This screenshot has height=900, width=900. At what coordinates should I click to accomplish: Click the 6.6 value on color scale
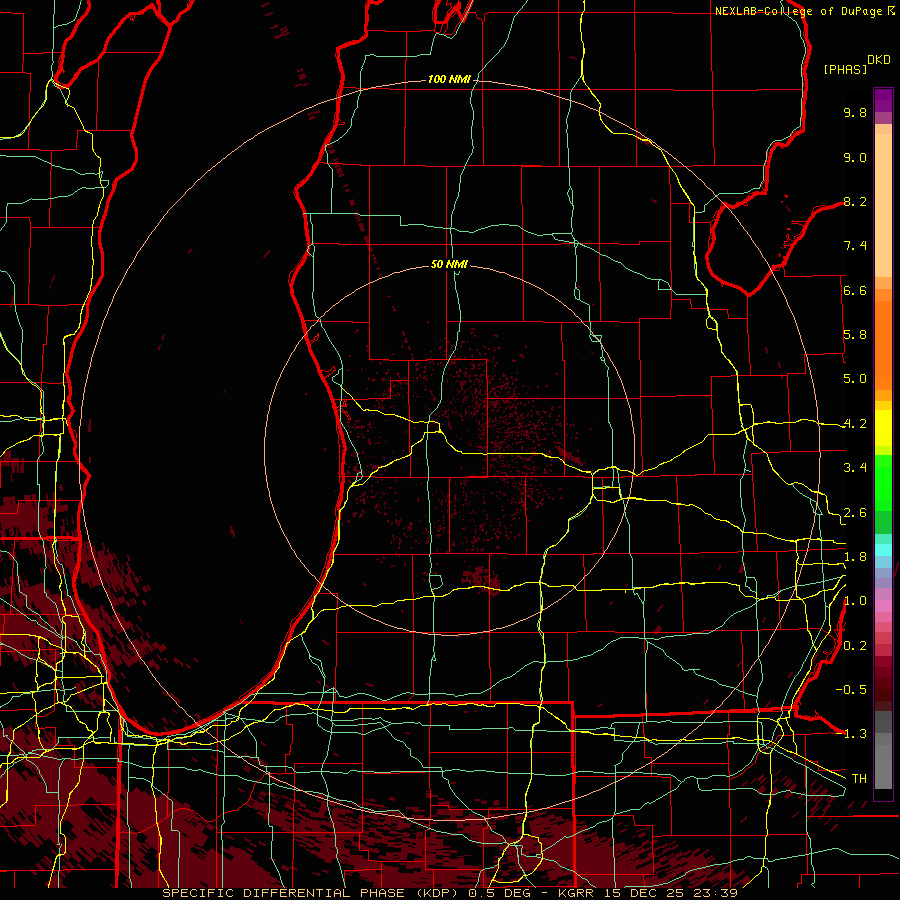pyautogui.click(x=855, y=290)
